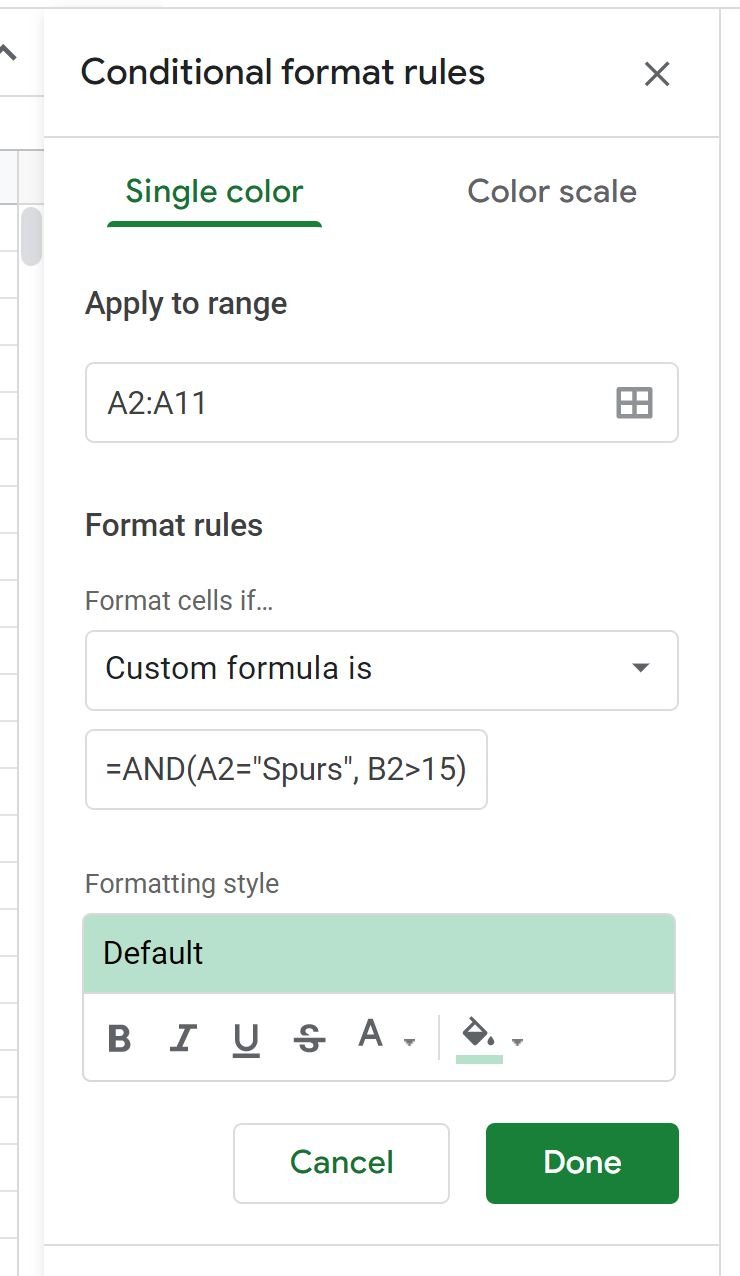
Task: Toggle Underline formatting style
Action: pos(245,1040)
